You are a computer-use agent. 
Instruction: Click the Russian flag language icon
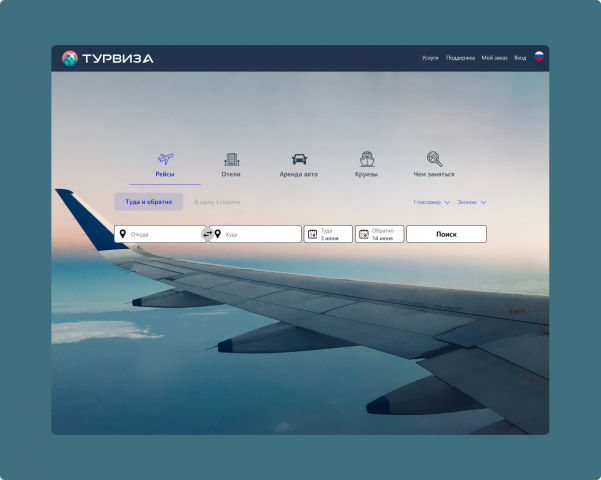(539, 56)
